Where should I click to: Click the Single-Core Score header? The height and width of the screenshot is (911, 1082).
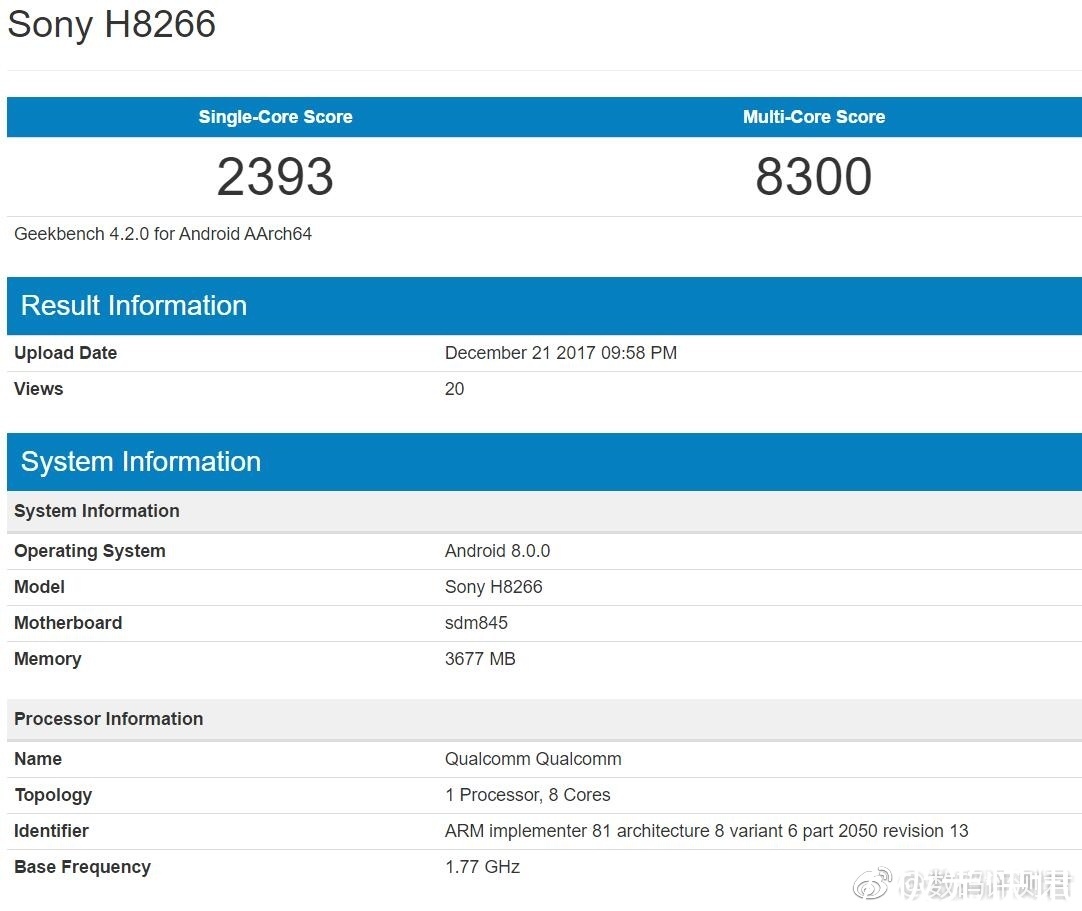tap(275, 117)
